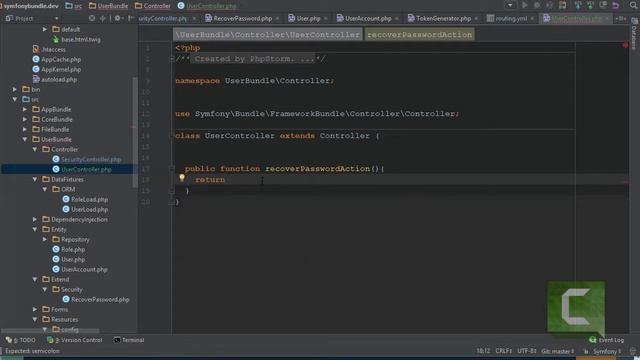Switch to SecurityController.php editor tab
The image size is (640, 360).
tap(162, 18)
